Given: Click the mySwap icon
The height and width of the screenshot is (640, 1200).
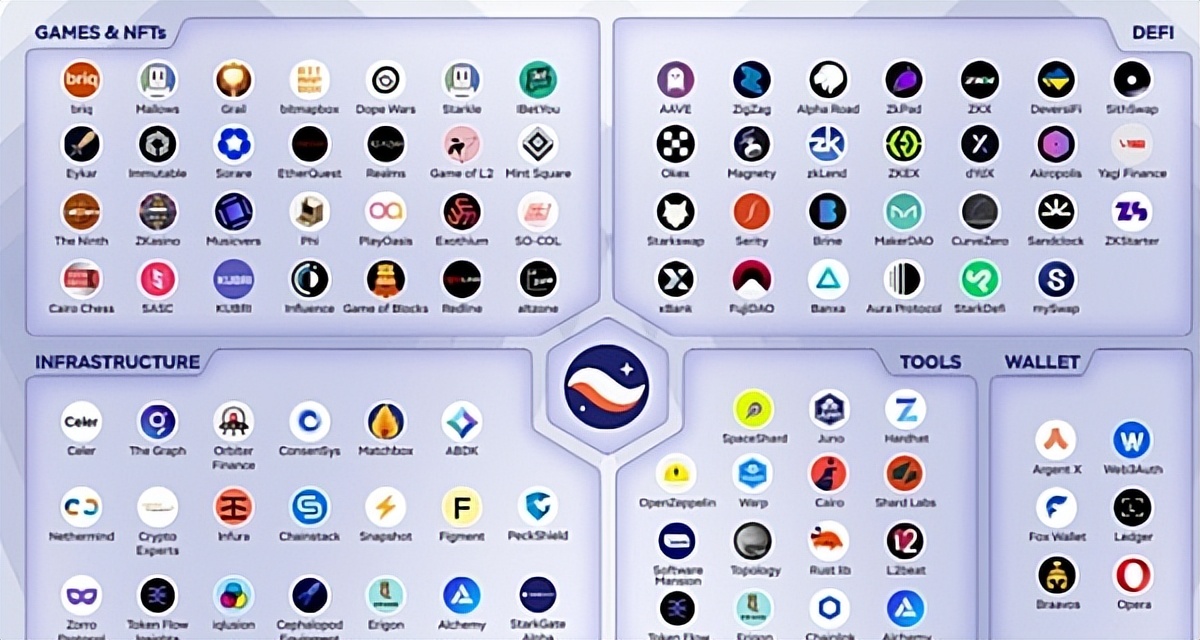Looking at the screenshot, I should pos(1056,280).
